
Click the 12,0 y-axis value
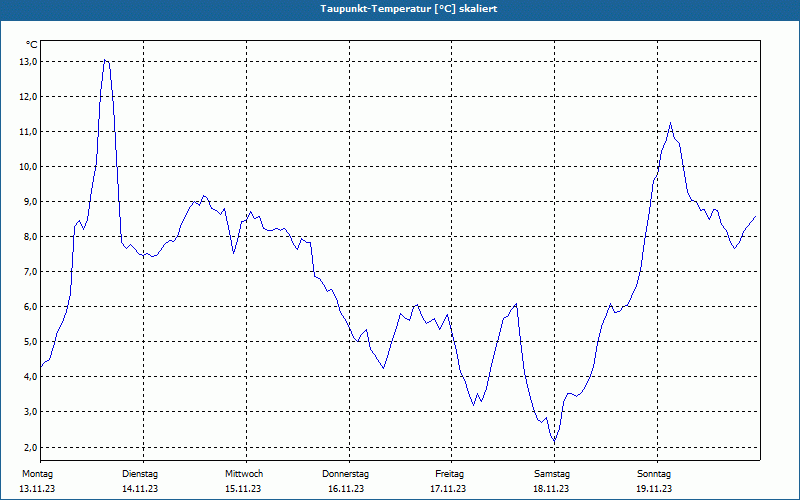(x=28, y=96)
